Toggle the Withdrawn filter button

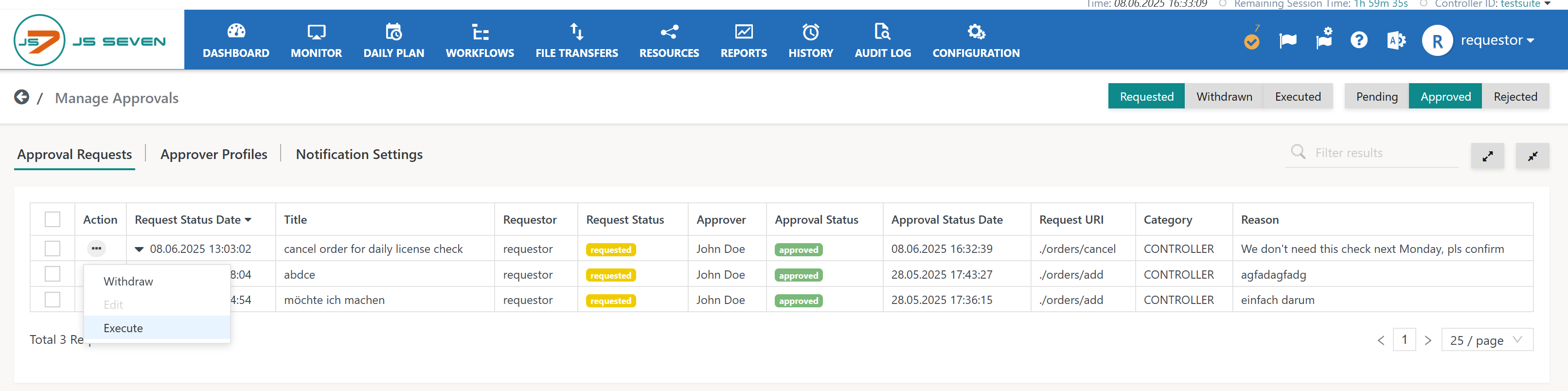click(1224, 96)
